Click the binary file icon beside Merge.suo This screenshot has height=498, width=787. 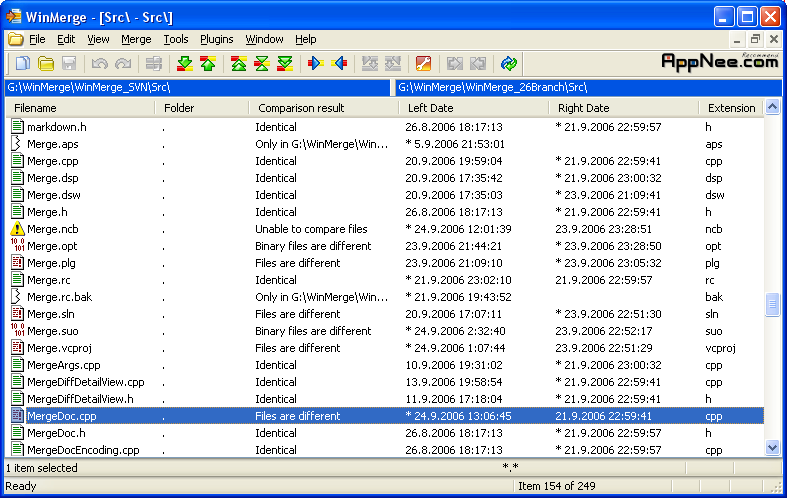coord(17,330)
